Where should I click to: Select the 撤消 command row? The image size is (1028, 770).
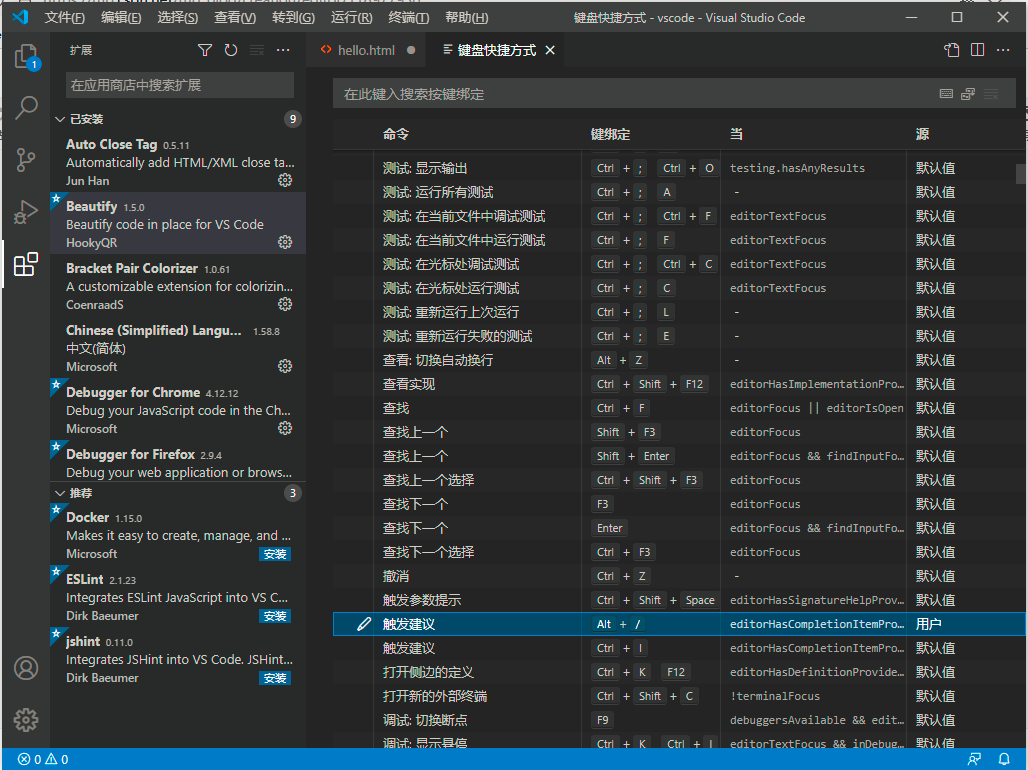679,576
